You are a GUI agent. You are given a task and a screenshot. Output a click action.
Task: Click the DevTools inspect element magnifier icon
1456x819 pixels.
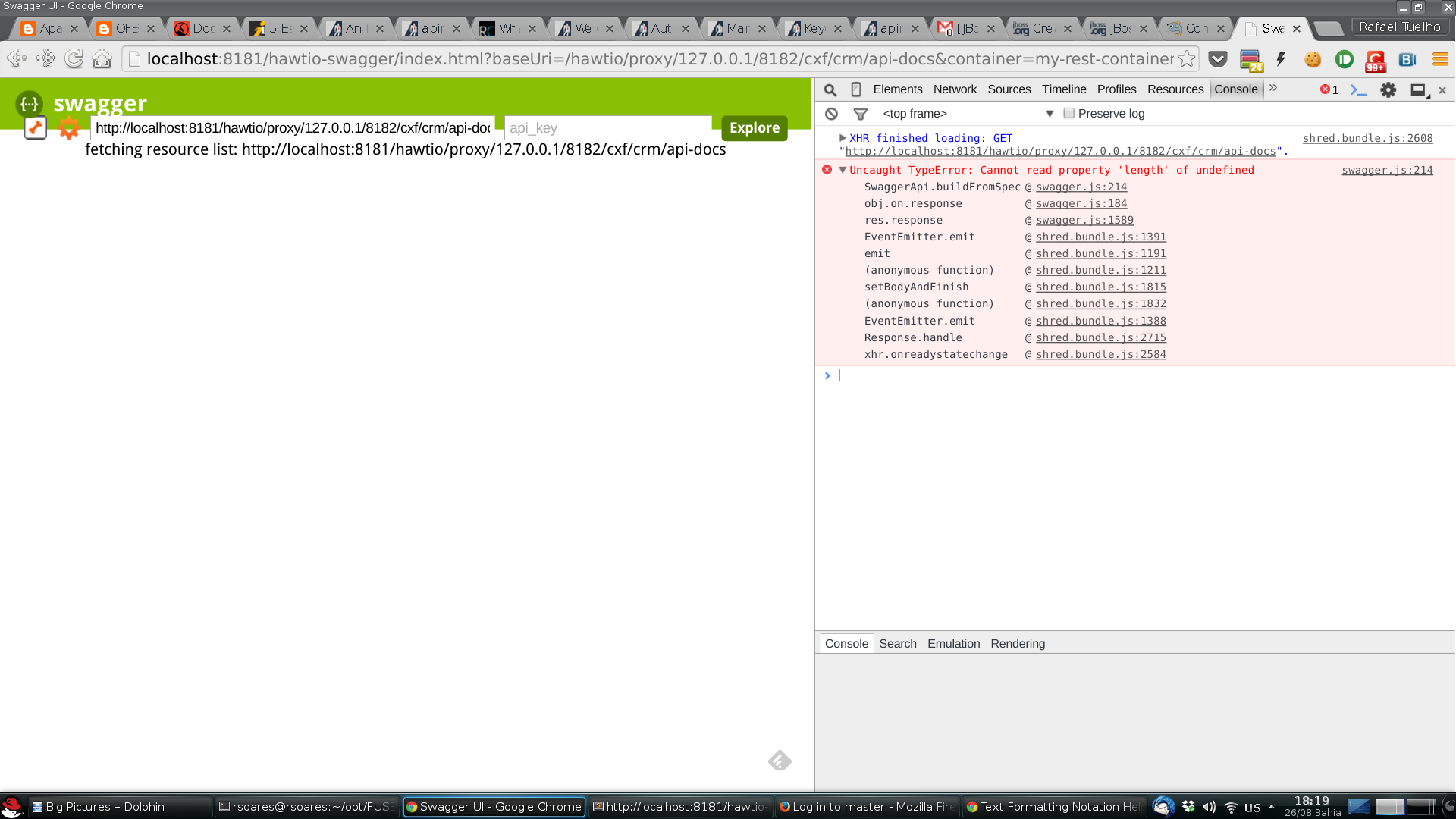click(830, 89)
